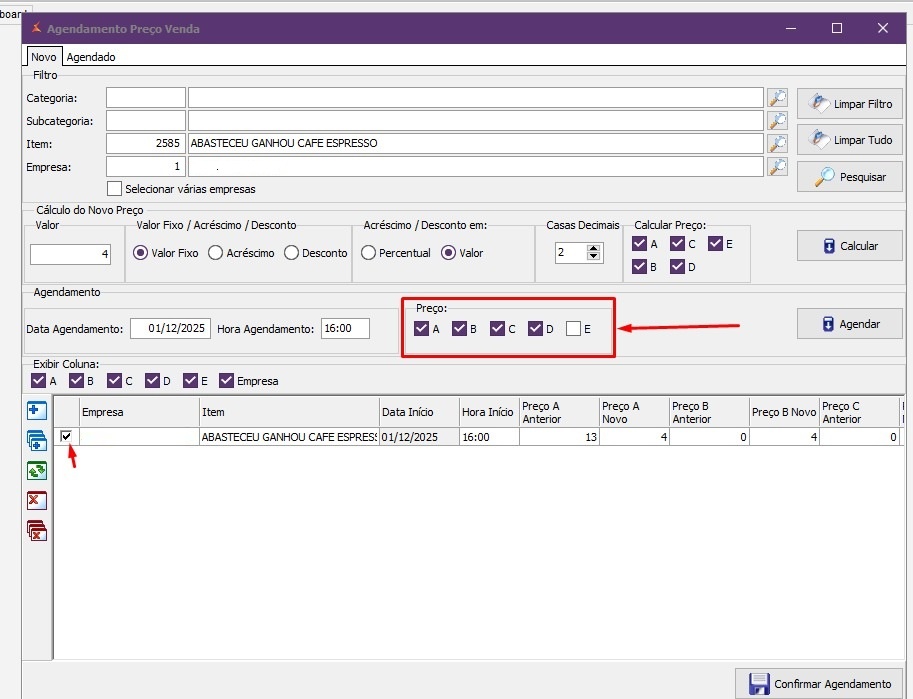Click the Calcular button

point(850,246)
